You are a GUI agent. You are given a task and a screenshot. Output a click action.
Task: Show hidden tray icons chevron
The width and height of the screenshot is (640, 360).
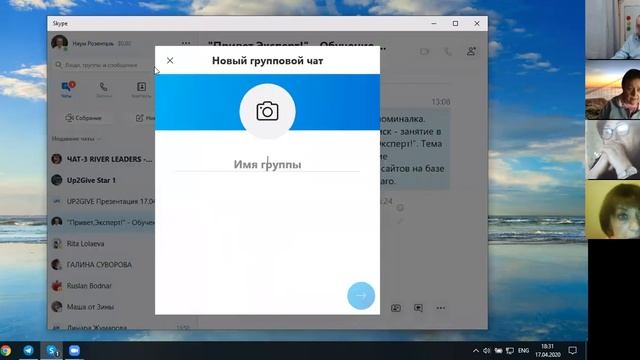[x=476, y=351]
